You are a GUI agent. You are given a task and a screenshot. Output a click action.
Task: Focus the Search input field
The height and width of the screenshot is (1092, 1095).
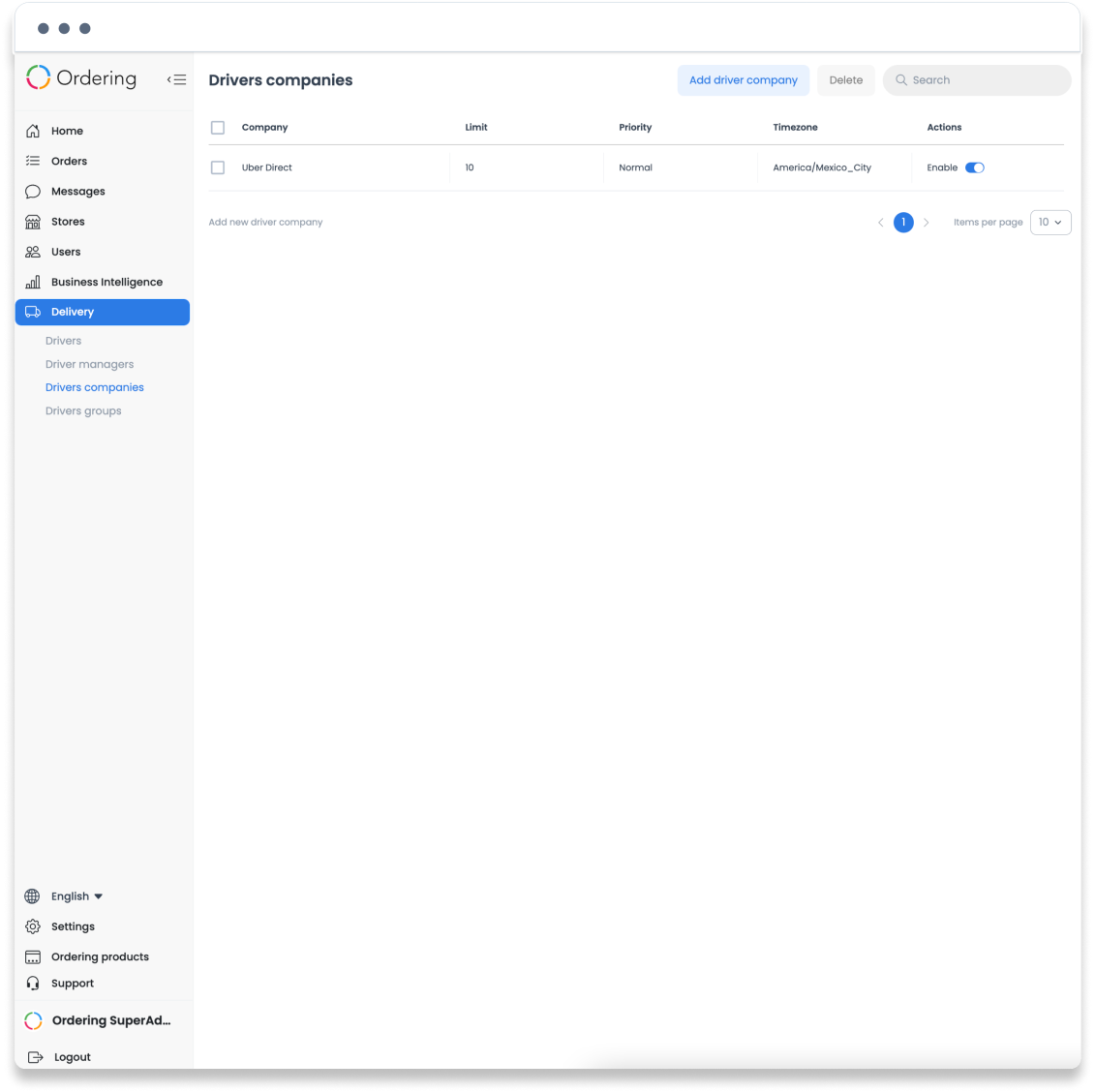coord(977,80)
